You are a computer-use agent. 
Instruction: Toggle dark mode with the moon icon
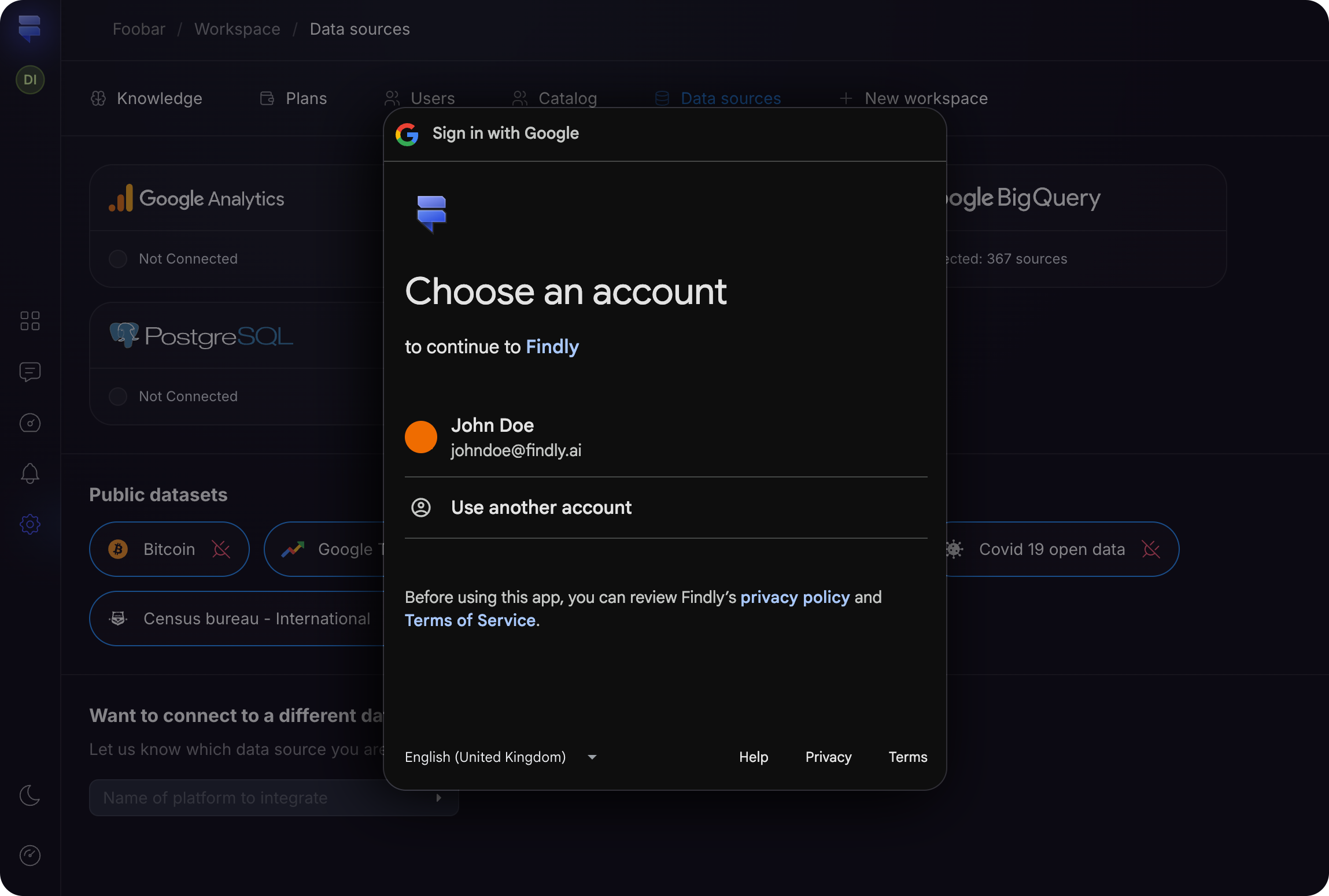click(x=29, y=796)
